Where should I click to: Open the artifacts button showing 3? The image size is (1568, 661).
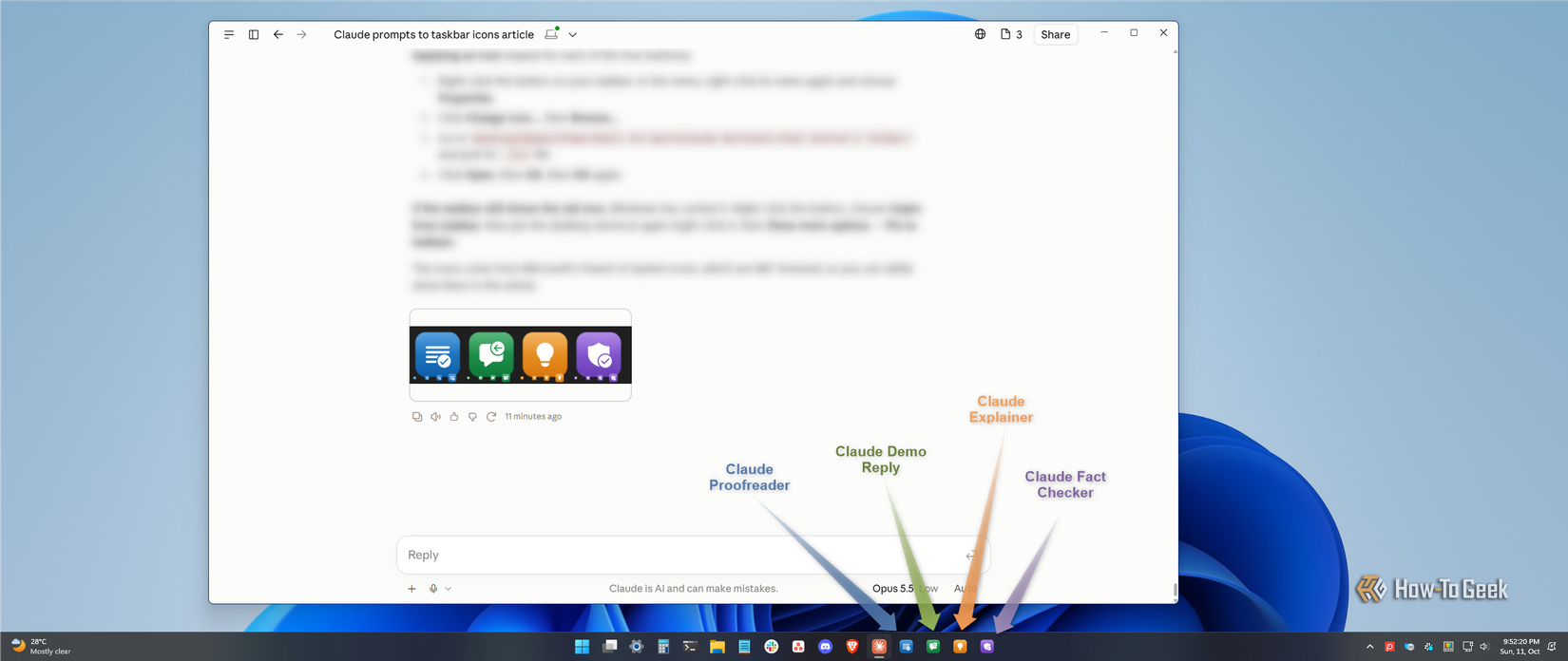[x=1011, y=34]
